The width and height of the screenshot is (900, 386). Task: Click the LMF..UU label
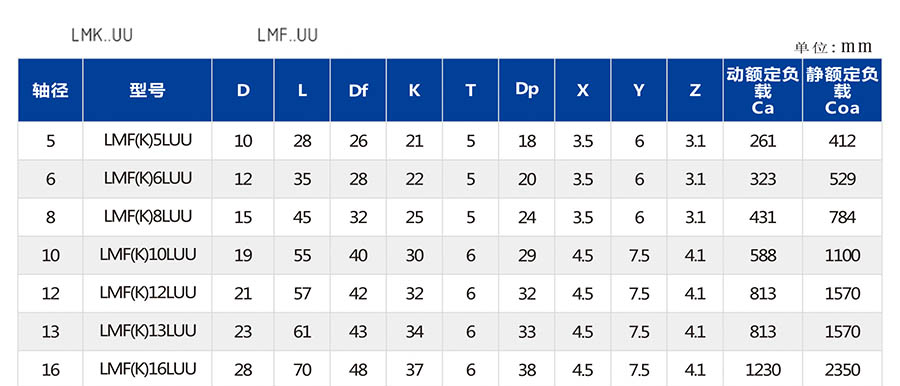click(x=287, y=35)
